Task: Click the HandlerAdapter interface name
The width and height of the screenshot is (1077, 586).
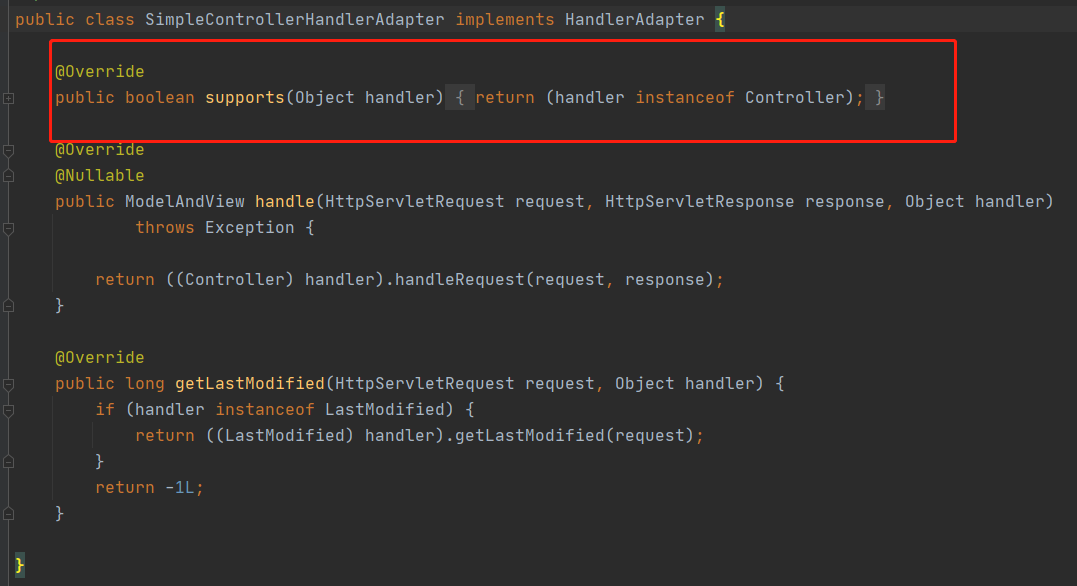Action: [635, 20]
